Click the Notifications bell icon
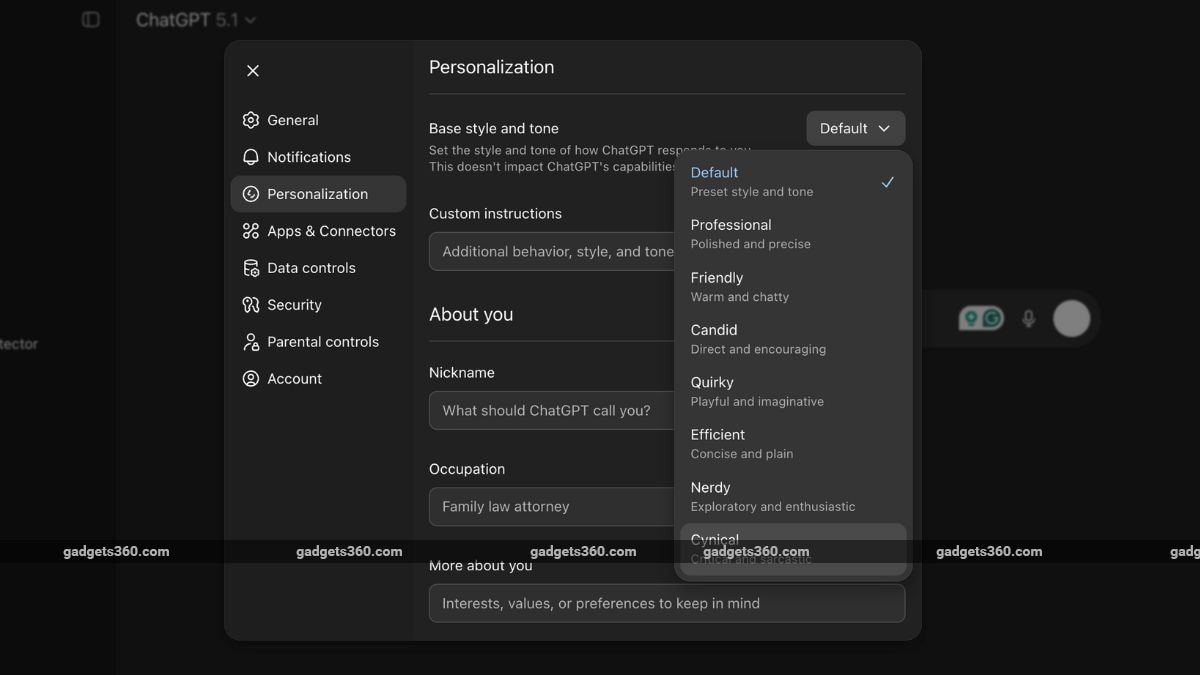Screen dimensions: 1200x675 [x=251, y=157]
